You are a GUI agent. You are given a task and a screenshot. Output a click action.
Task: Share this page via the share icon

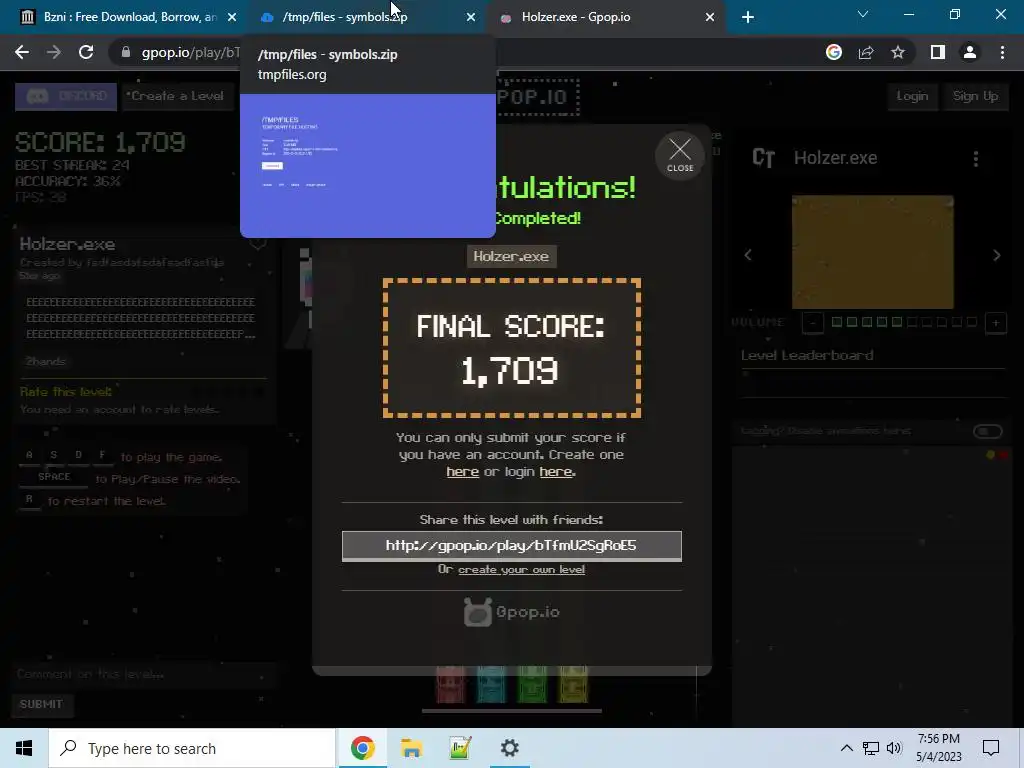(866, 52)
